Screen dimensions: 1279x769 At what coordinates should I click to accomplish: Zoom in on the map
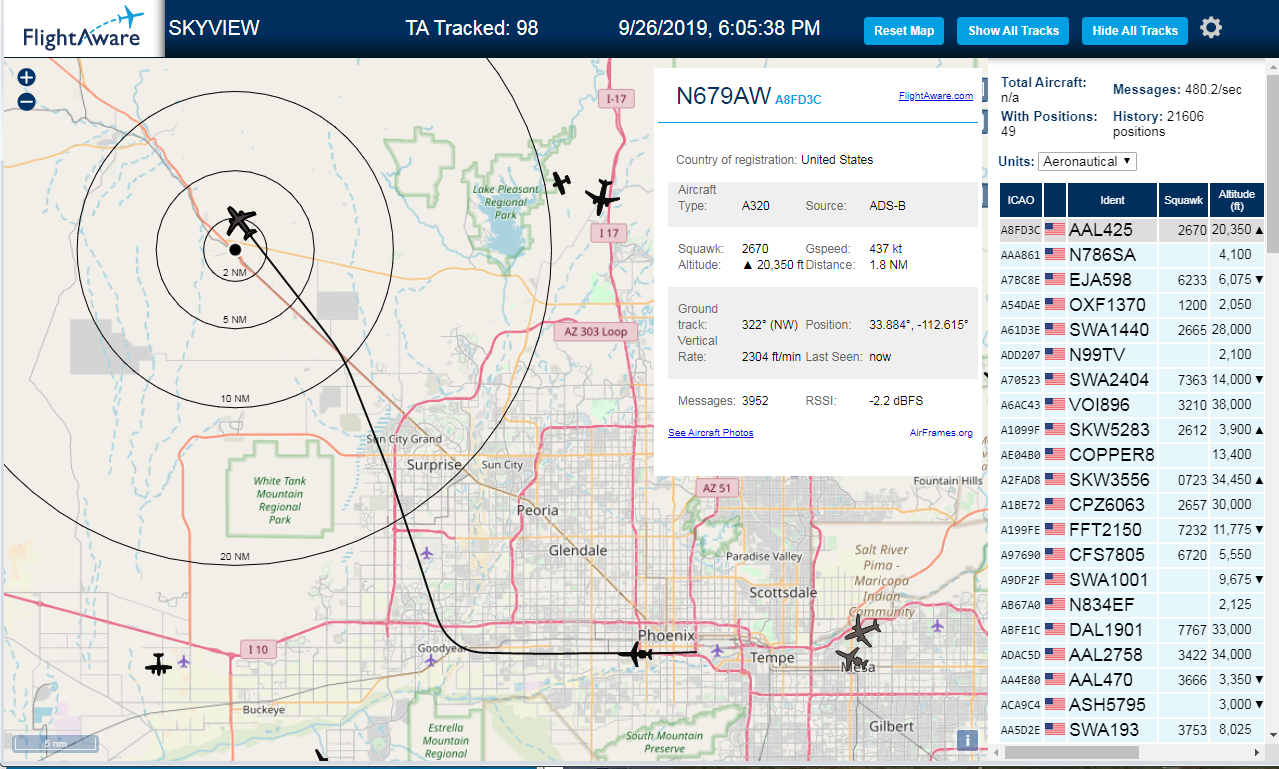tap(27, 77)
